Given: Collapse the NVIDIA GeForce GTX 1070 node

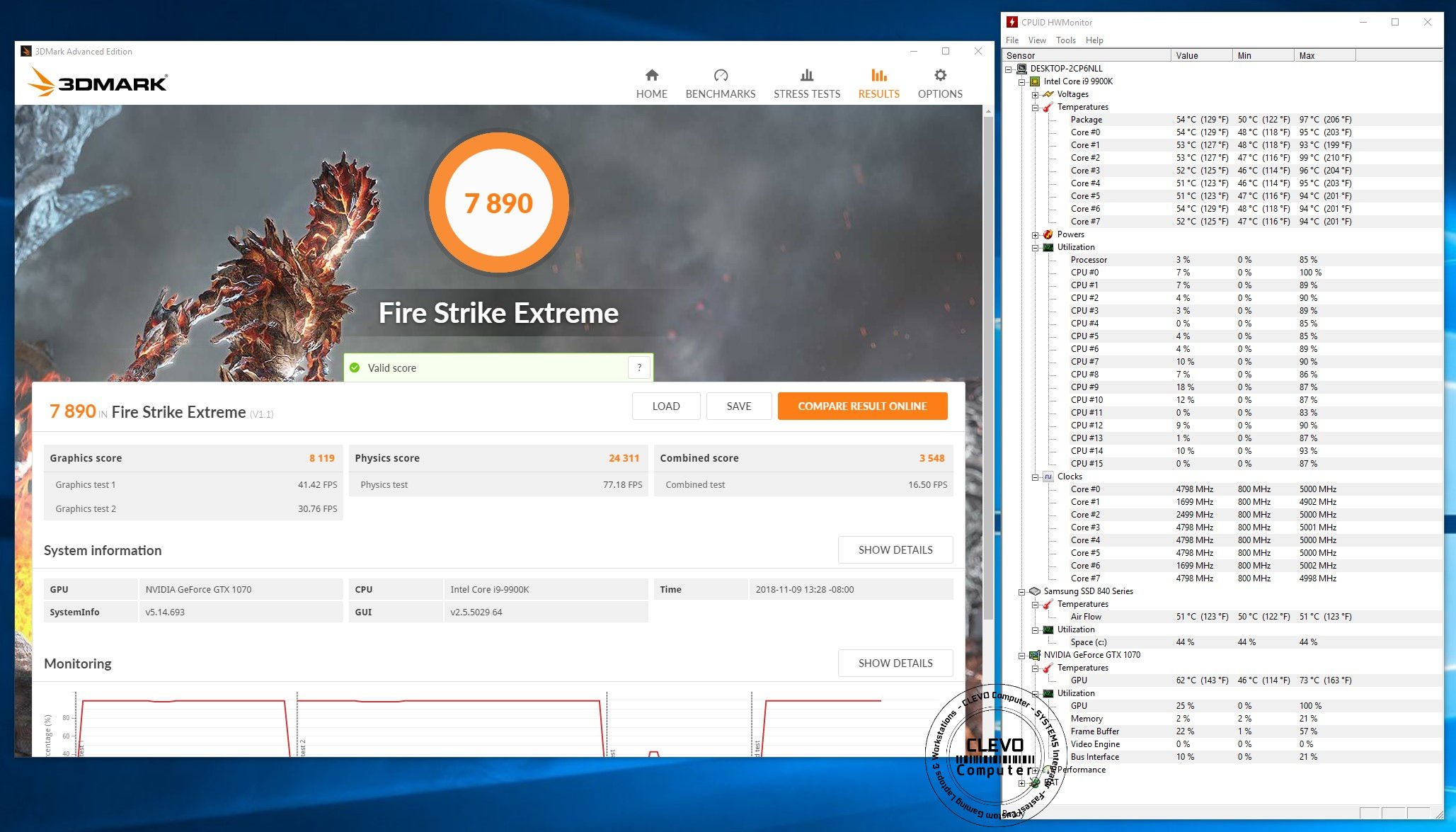Looking at the screenshot, I should pyautogui.click(x=1022, y=655).
